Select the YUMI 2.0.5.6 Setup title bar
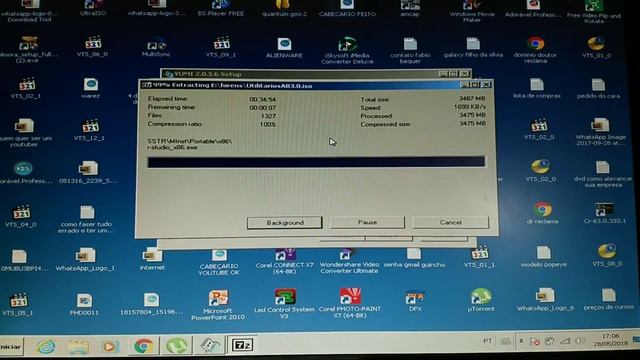640x360 pixels. [x=316, y=74]
